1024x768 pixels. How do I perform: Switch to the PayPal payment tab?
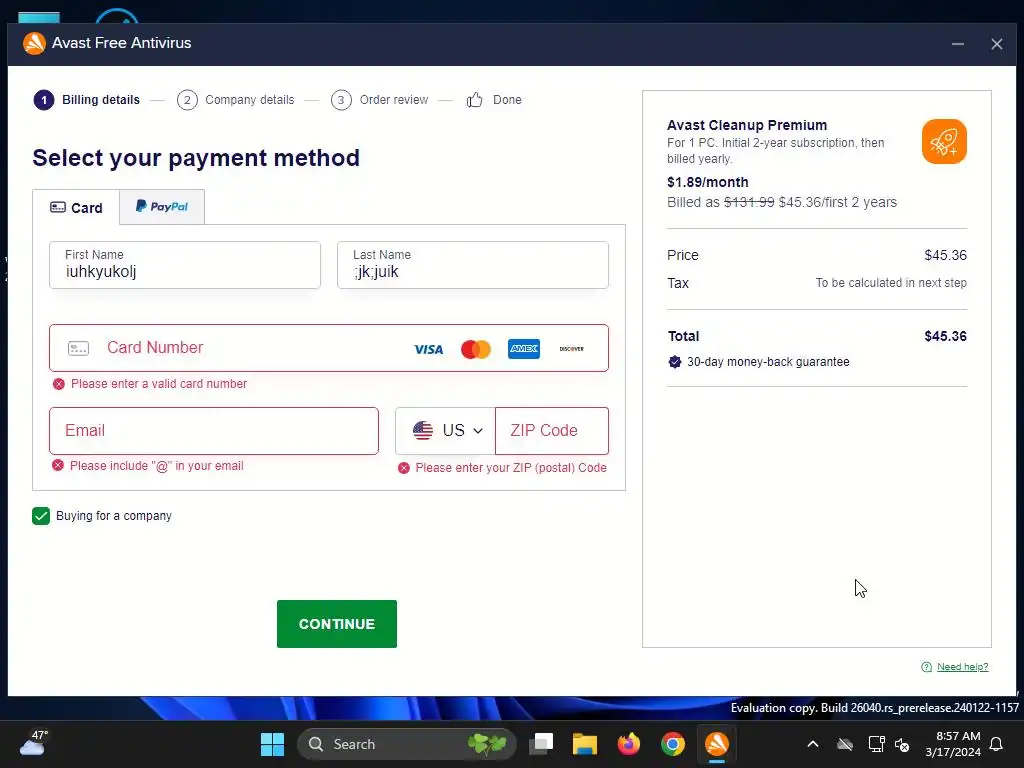point(162,206)
